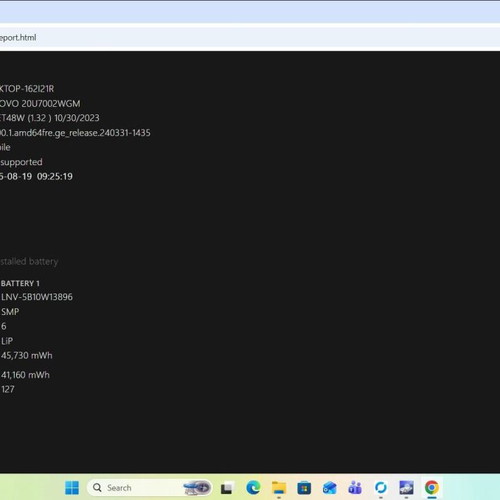This screenshot has width=500, height=500.
Task: Launch Microsoft Edge from the taskbar
Action: click(253, 488)
